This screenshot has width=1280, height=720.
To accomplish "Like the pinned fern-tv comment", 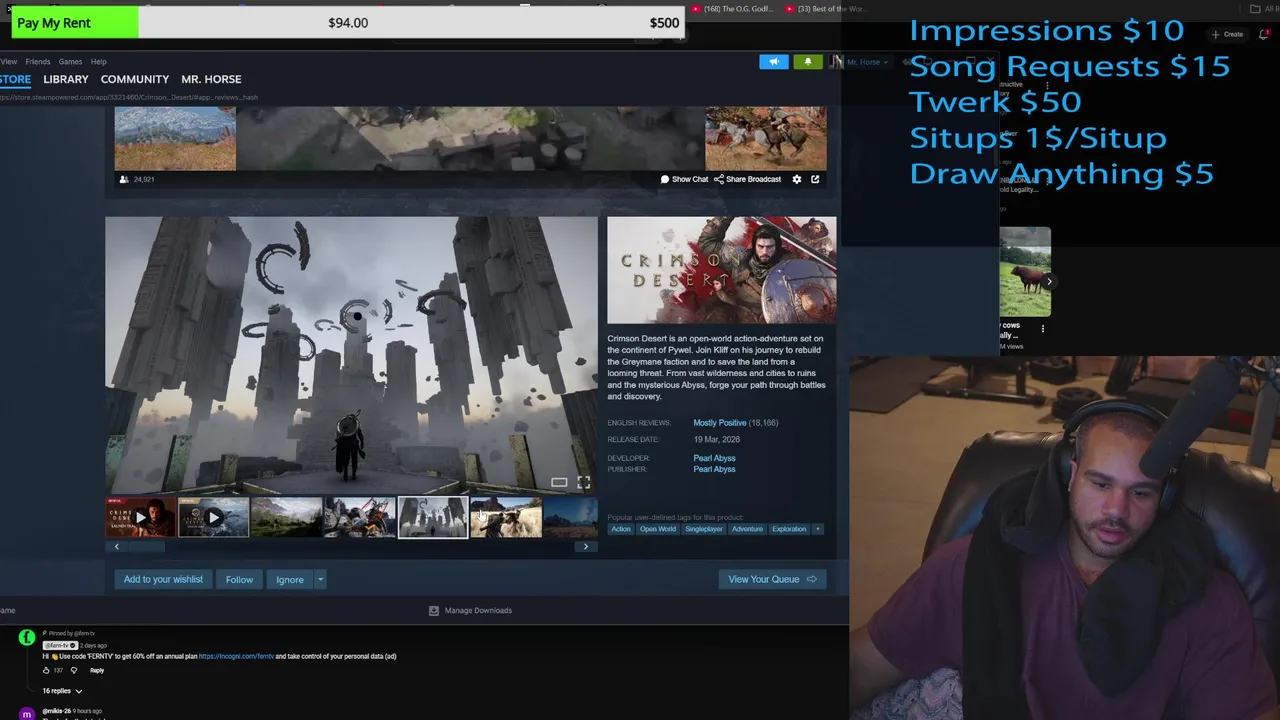I will point(46,670).
